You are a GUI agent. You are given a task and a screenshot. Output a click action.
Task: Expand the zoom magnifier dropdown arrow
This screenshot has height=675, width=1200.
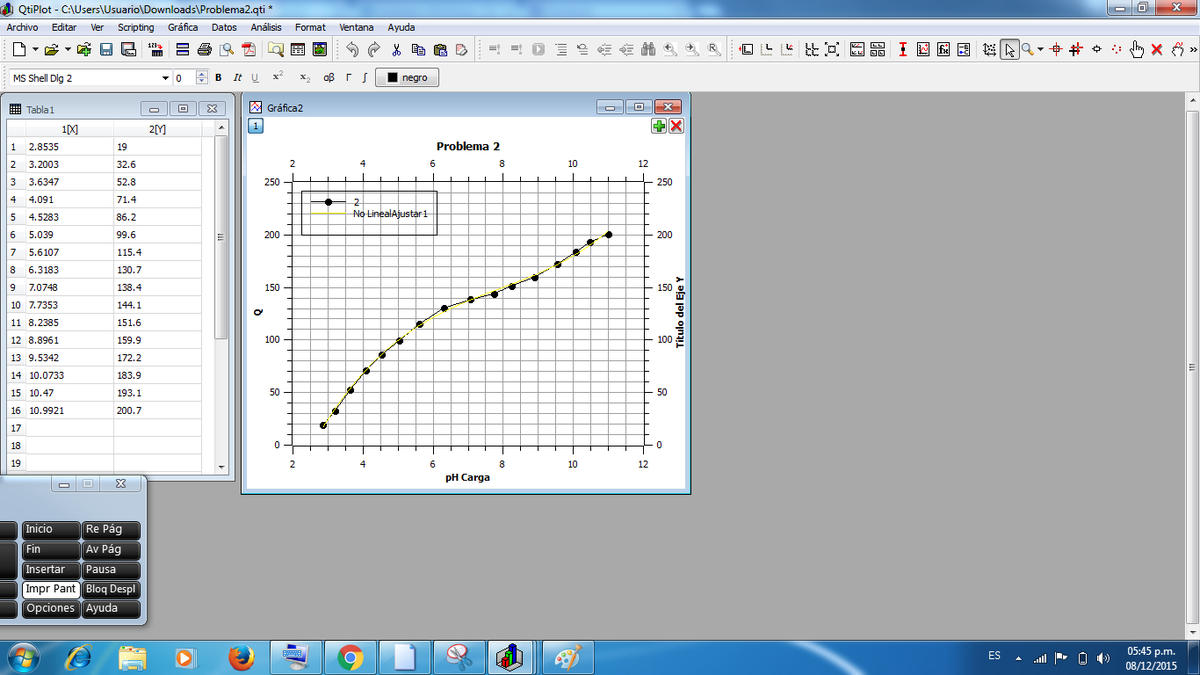point(1041,49)
